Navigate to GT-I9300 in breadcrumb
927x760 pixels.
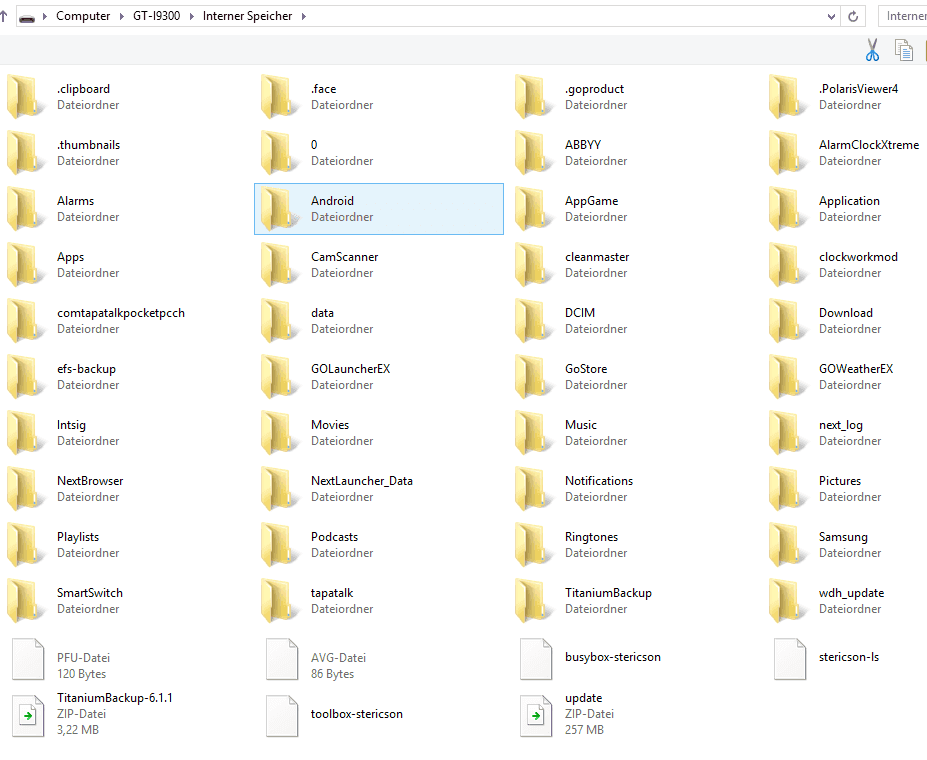156,16
